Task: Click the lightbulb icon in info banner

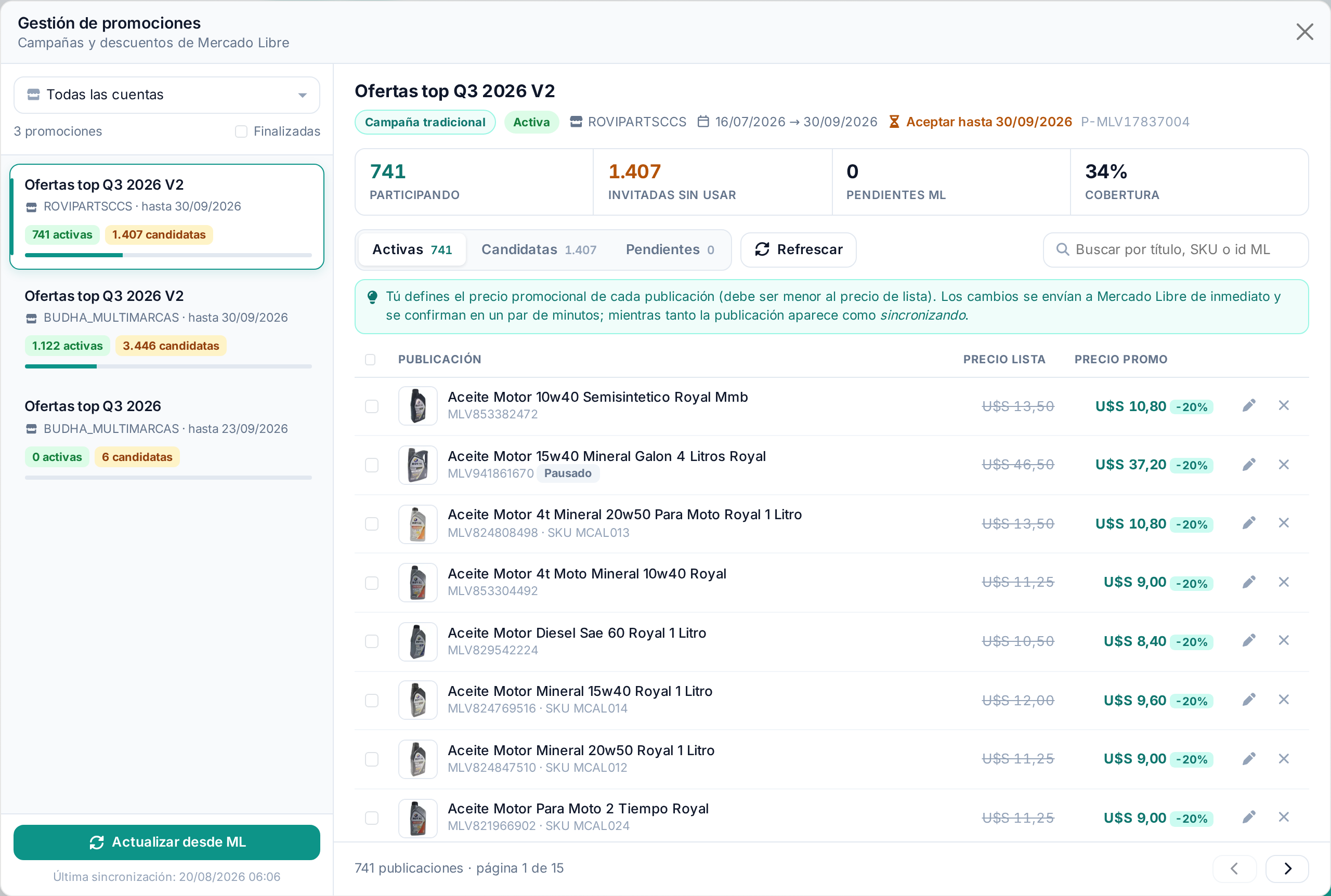Action: [373, 297]
